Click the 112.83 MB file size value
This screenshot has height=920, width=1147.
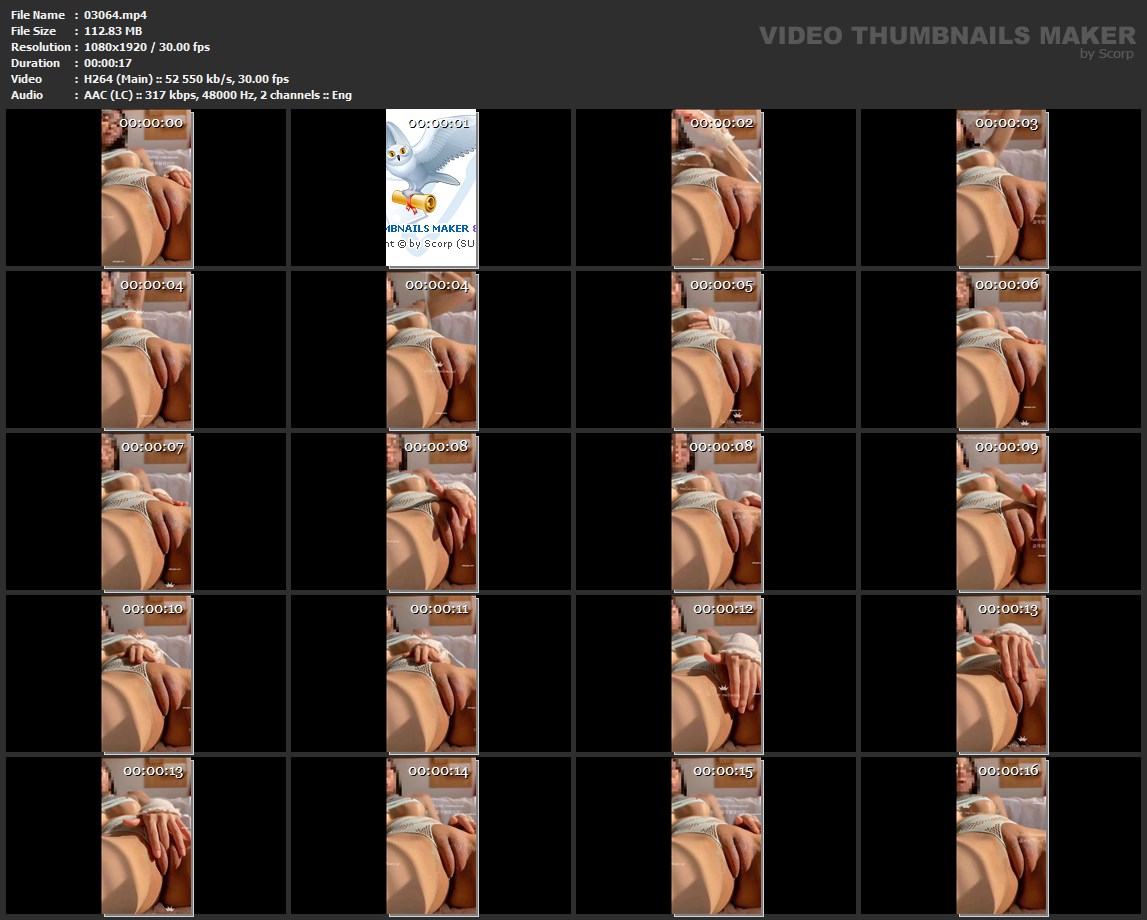[113, 31]
